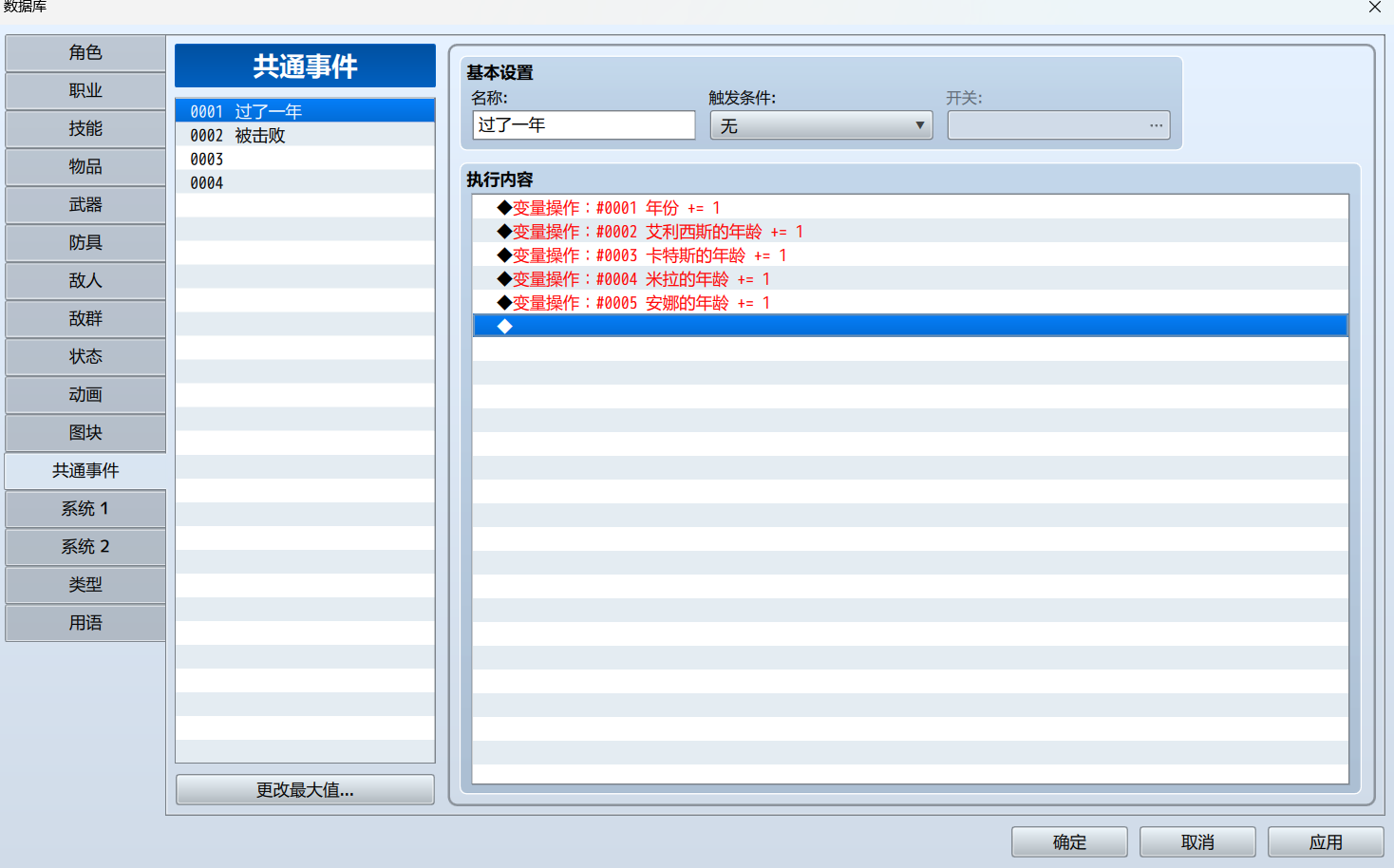Click the 应用 button

(1326, 842)
